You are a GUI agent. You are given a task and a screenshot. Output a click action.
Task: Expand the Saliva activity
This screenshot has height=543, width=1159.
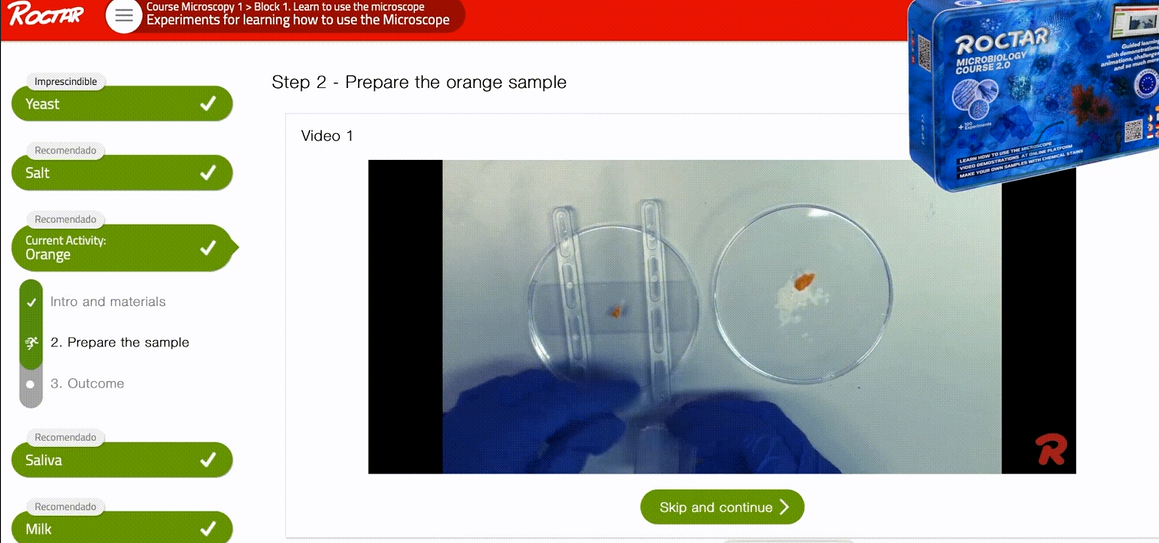122,460
